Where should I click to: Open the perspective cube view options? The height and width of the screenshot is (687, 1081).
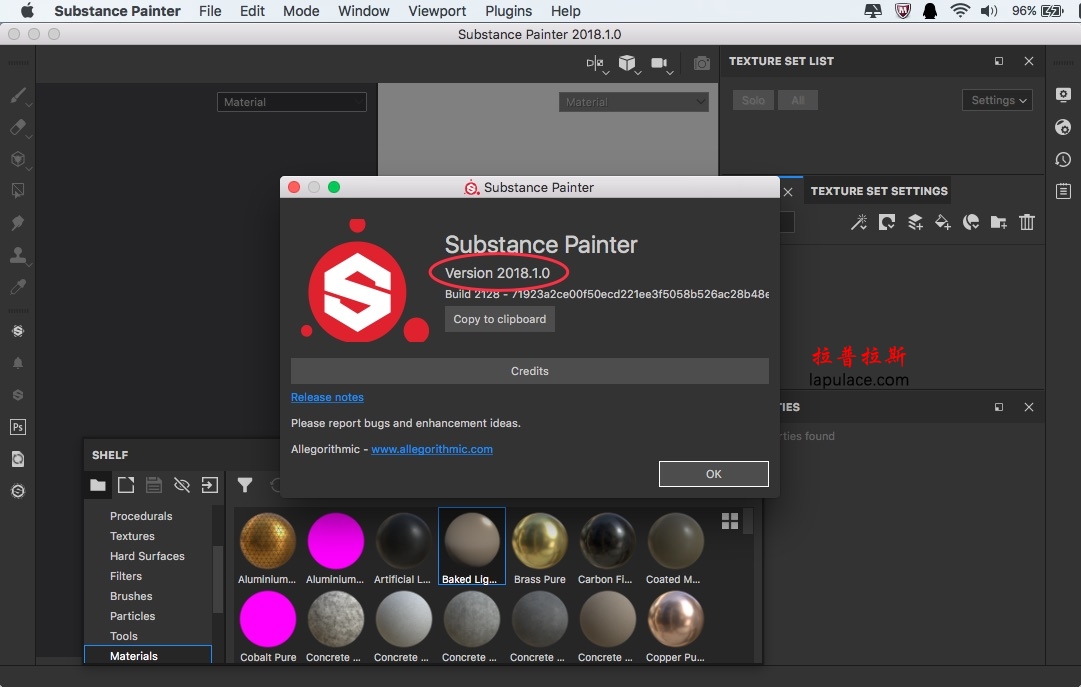coord(627,63)
